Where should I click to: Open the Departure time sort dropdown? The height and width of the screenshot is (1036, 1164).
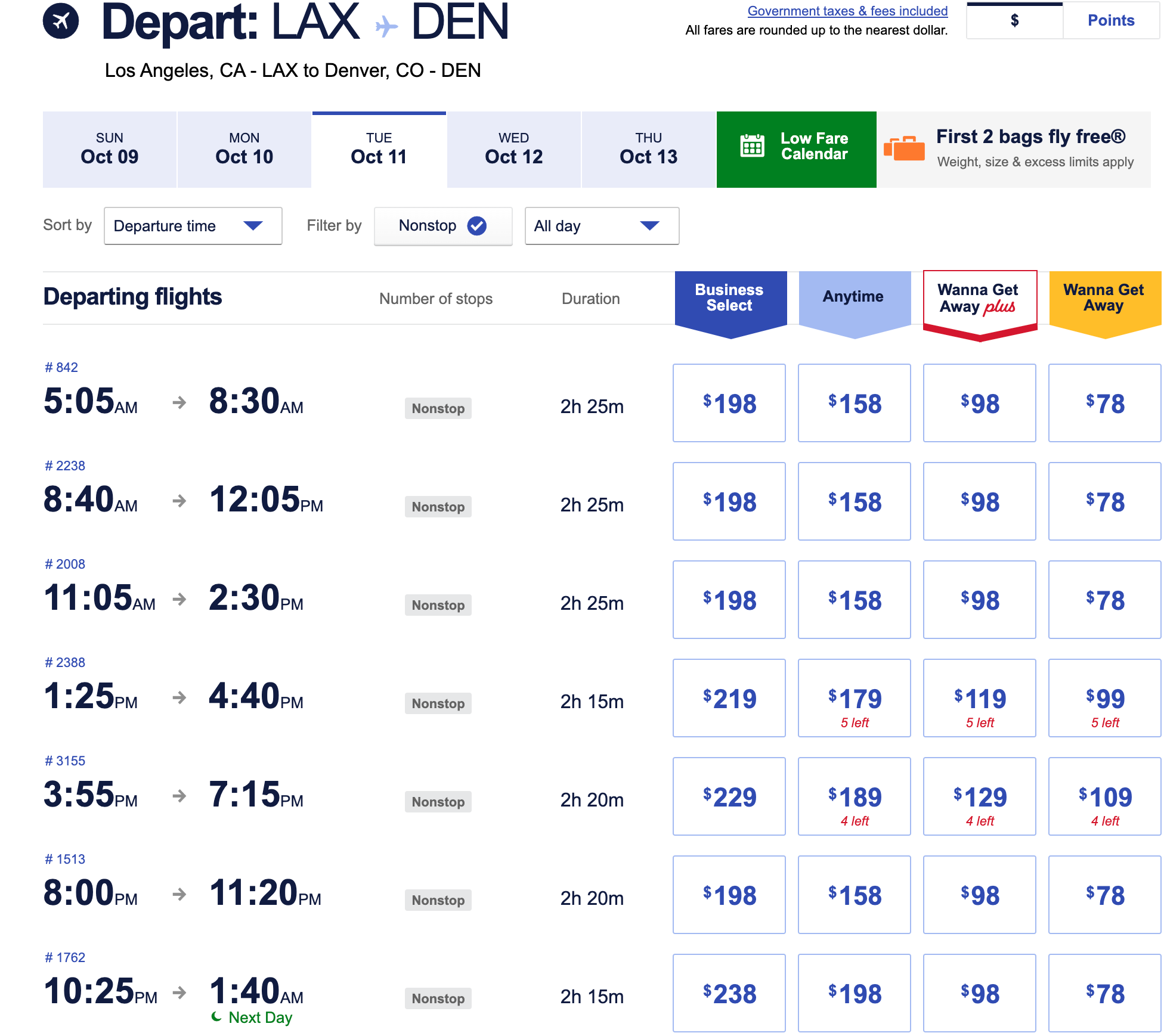[x=193, y=226]
